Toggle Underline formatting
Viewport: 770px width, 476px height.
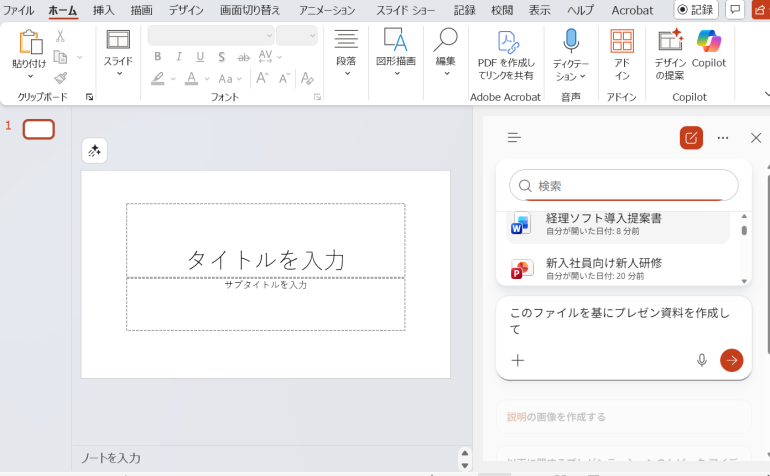point(200,57)
